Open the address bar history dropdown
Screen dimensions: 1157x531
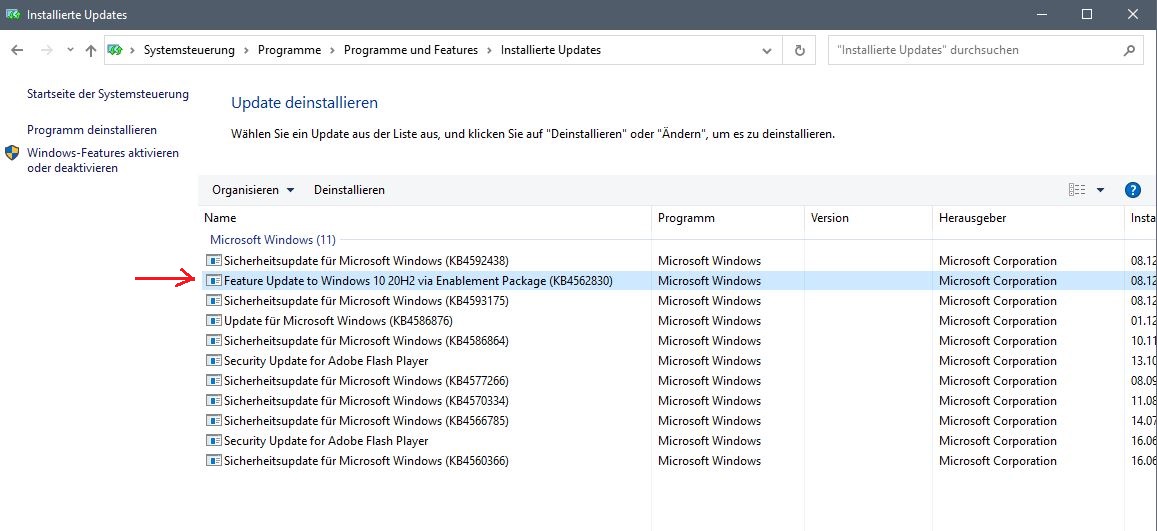pos(767,50)
